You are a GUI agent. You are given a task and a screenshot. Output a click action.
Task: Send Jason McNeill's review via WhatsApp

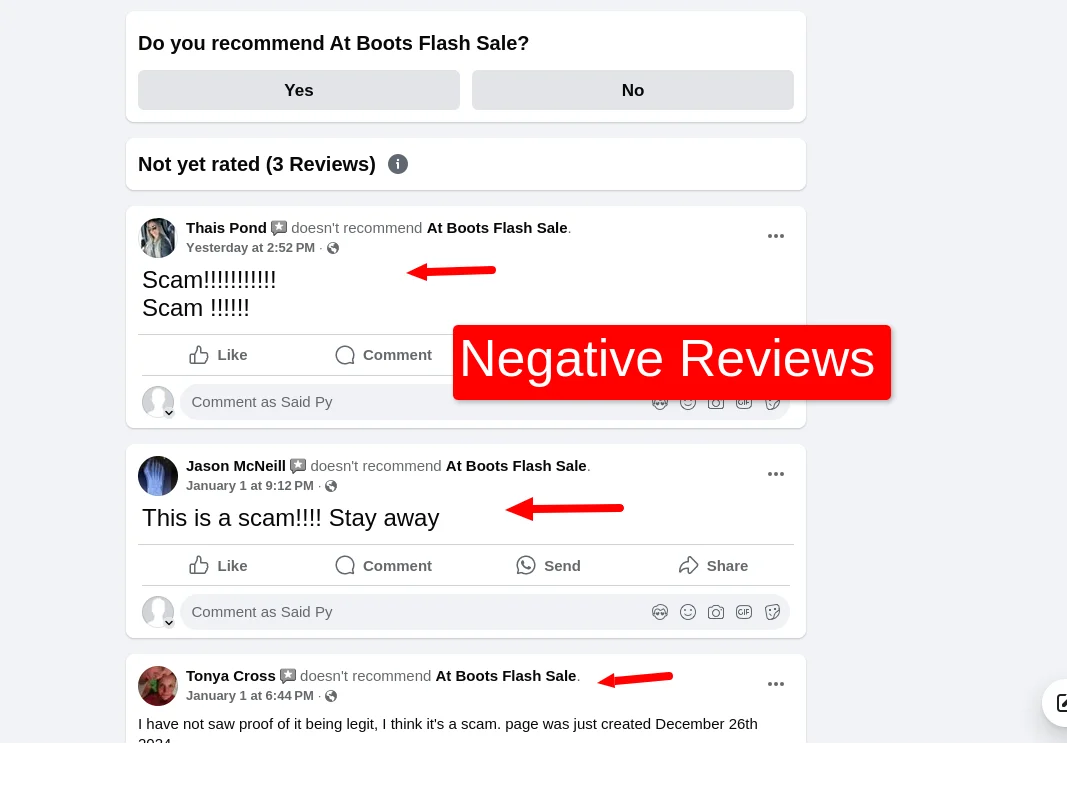pos(548,566)
